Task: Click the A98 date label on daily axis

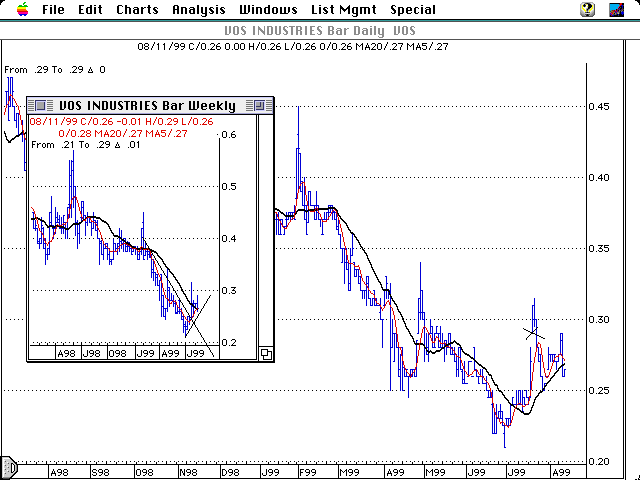Action: [x=59, y=473]
